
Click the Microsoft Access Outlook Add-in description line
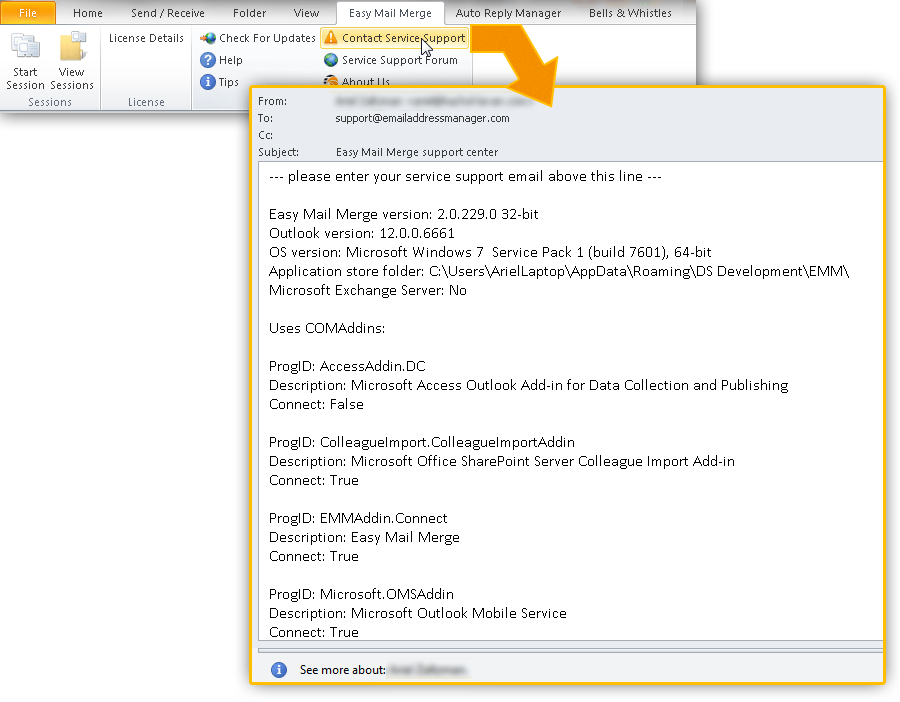coord(529,385)
